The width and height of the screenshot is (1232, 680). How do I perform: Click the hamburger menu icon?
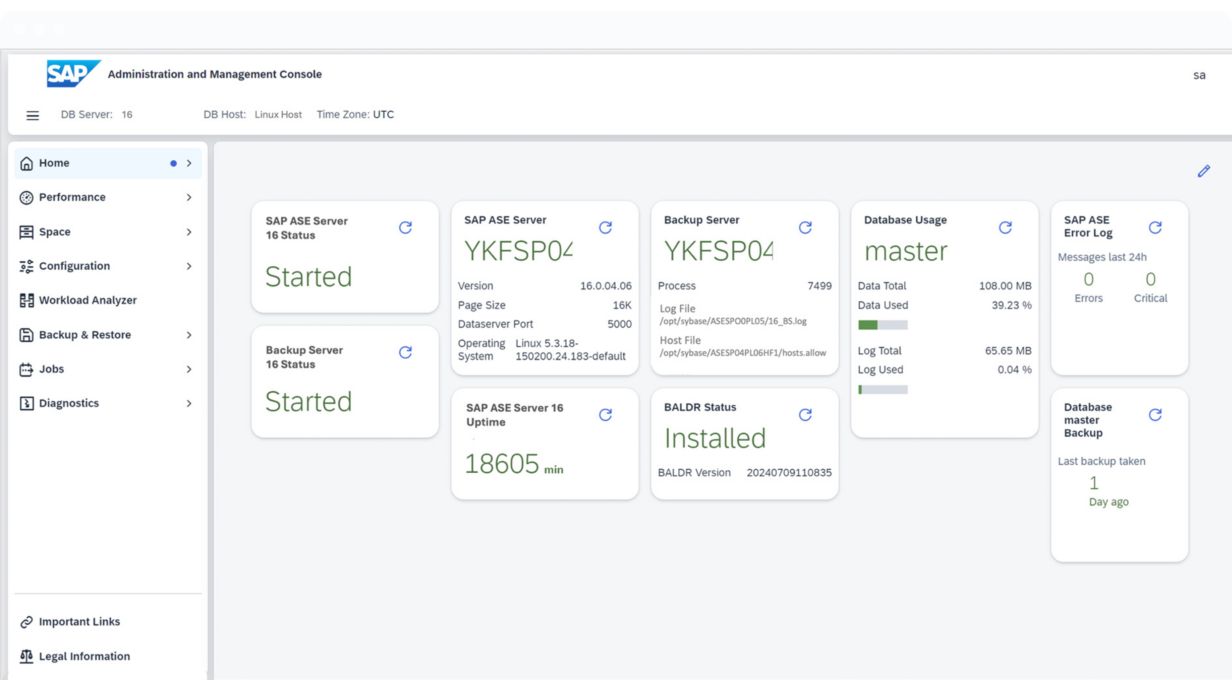[33, 115]
